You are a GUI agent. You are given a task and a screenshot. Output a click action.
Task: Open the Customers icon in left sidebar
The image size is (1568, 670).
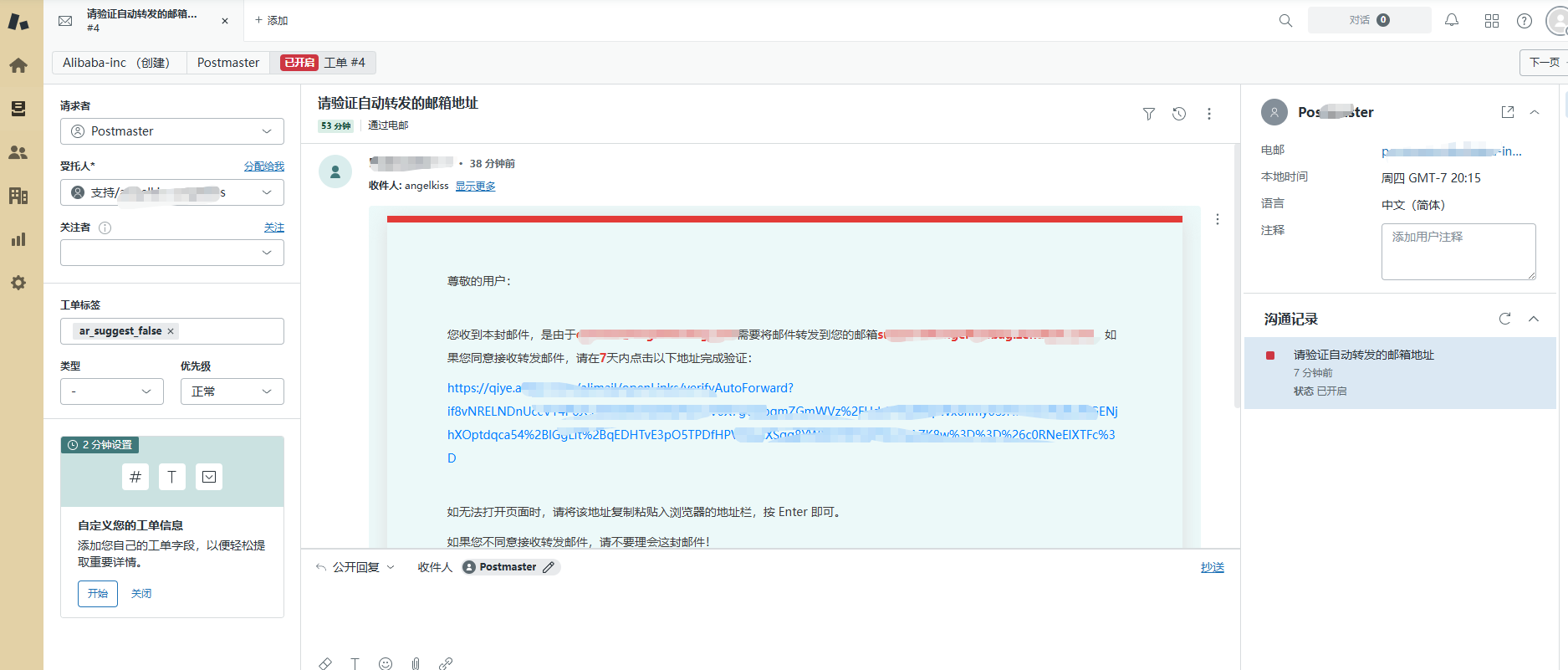tap(18, 152)
